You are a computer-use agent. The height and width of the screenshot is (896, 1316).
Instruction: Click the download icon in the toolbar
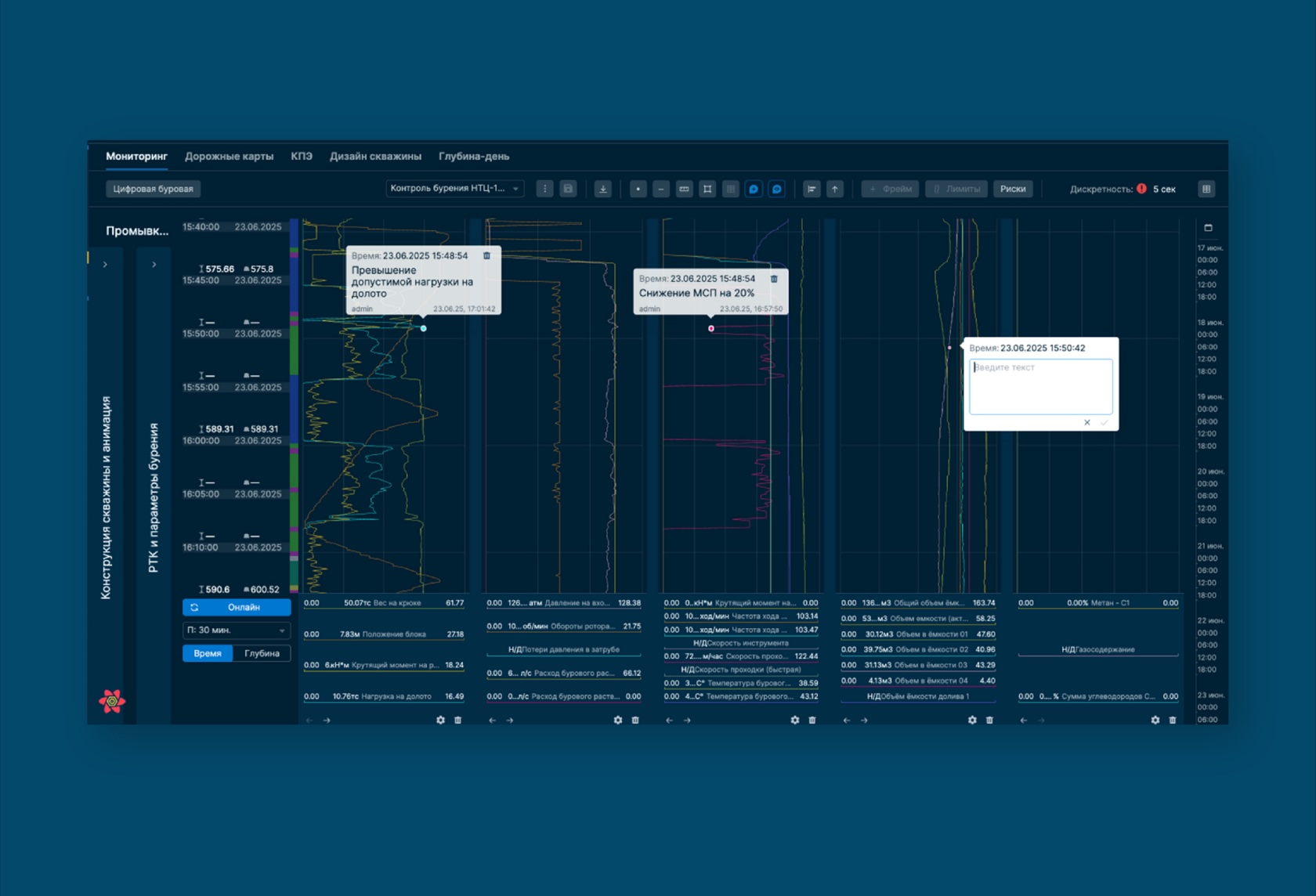point(602,189)
